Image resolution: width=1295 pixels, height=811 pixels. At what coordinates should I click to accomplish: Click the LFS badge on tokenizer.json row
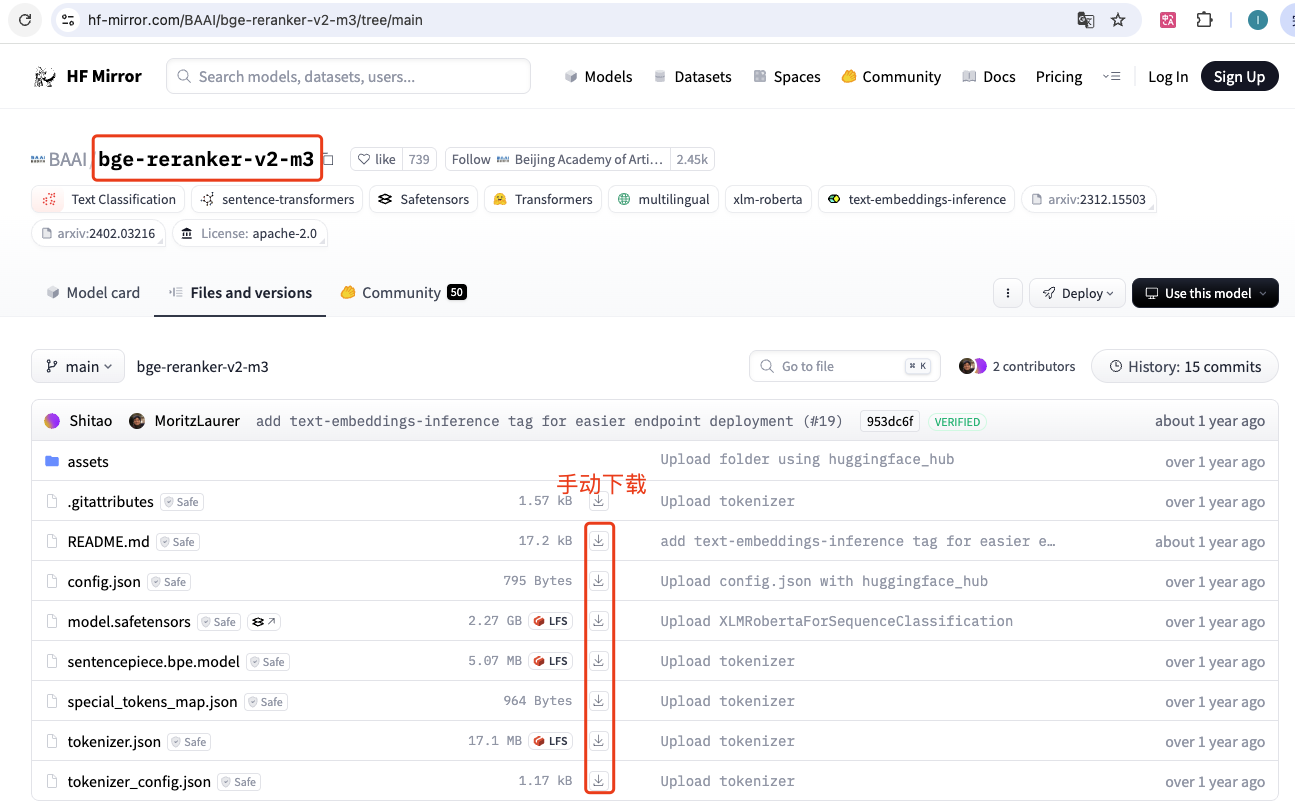(x=551, y=741)
